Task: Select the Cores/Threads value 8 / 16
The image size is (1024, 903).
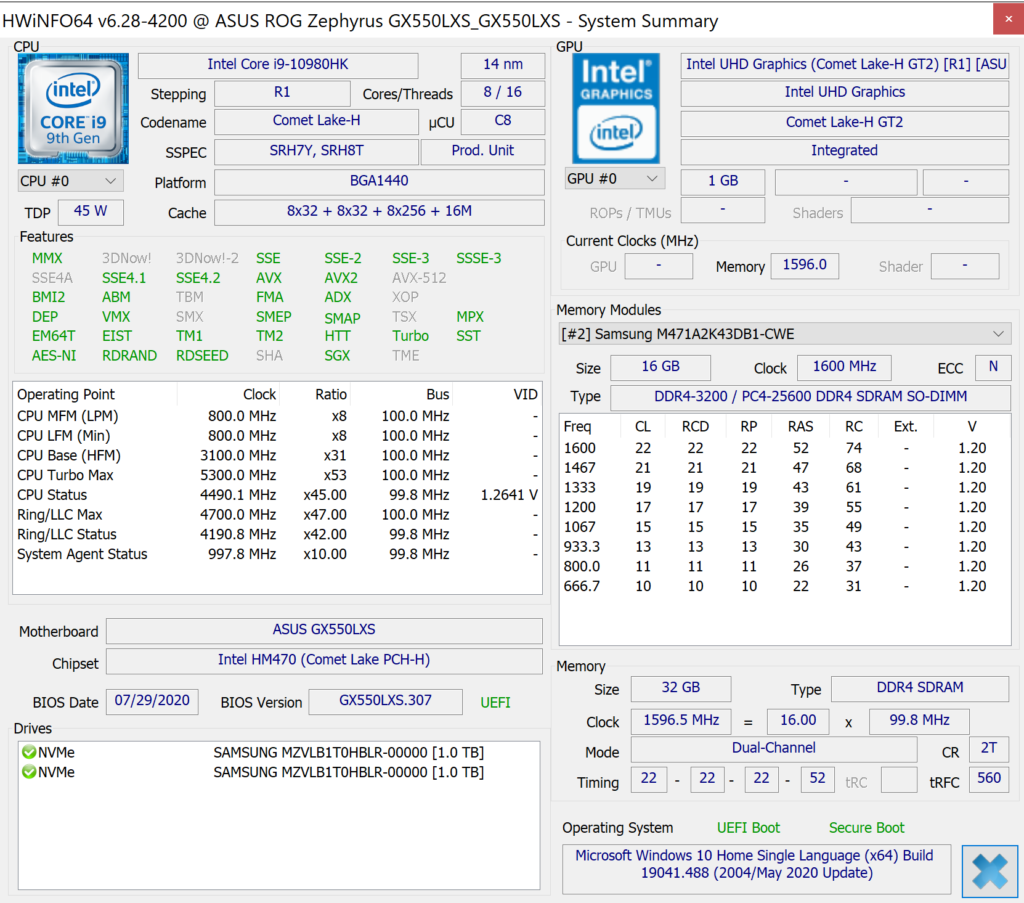Action: pos(503,93)
